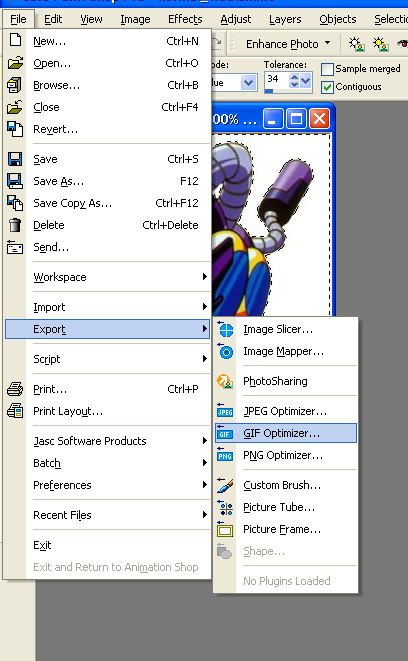
Task: Choose GIF Optimizer from Export submenu
Action: tap(286, 433)
